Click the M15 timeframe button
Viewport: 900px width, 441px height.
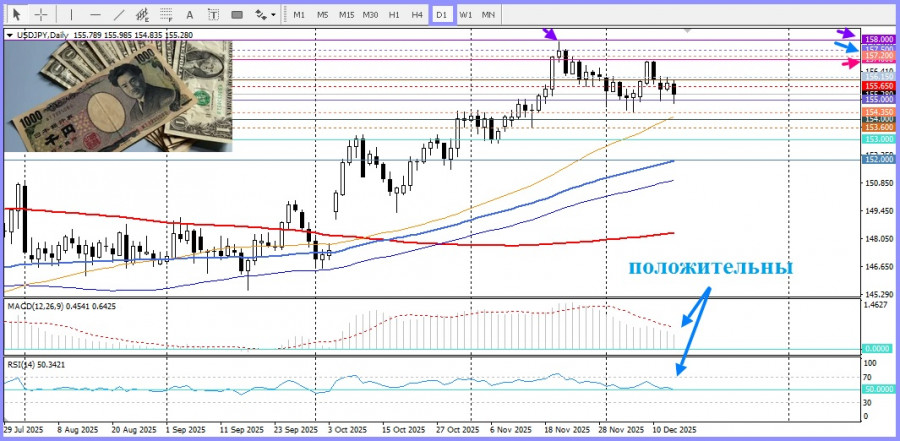coord(346,14)
